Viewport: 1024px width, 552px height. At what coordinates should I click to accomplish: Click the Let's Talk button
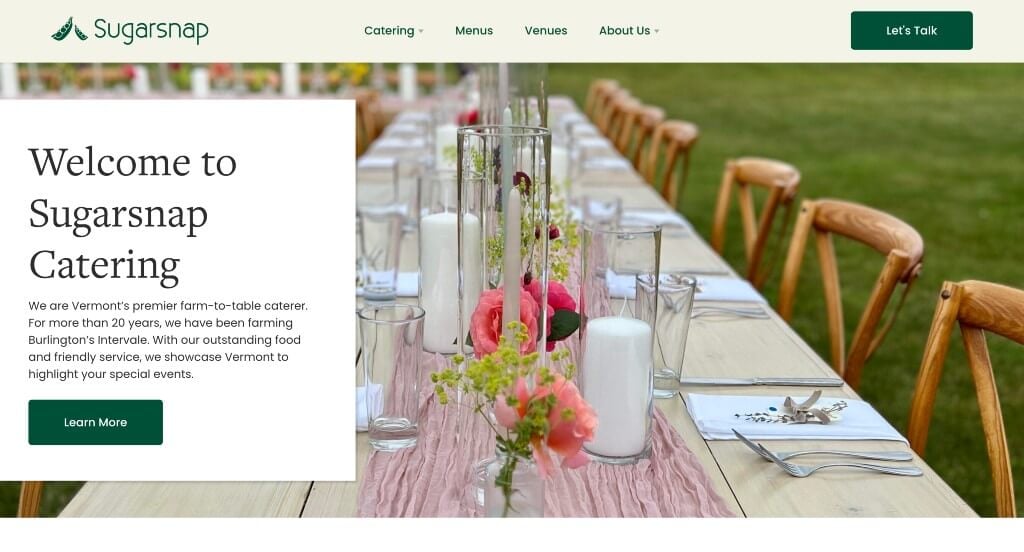911,31
